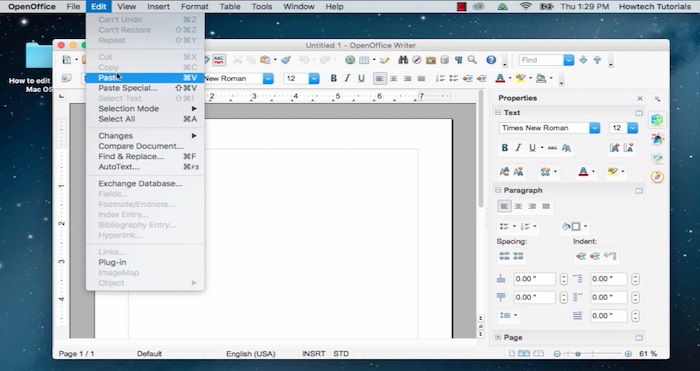The image size is (700, 371).
Task: Click the INSRT status bar field
Action: (x=313, y=354)
